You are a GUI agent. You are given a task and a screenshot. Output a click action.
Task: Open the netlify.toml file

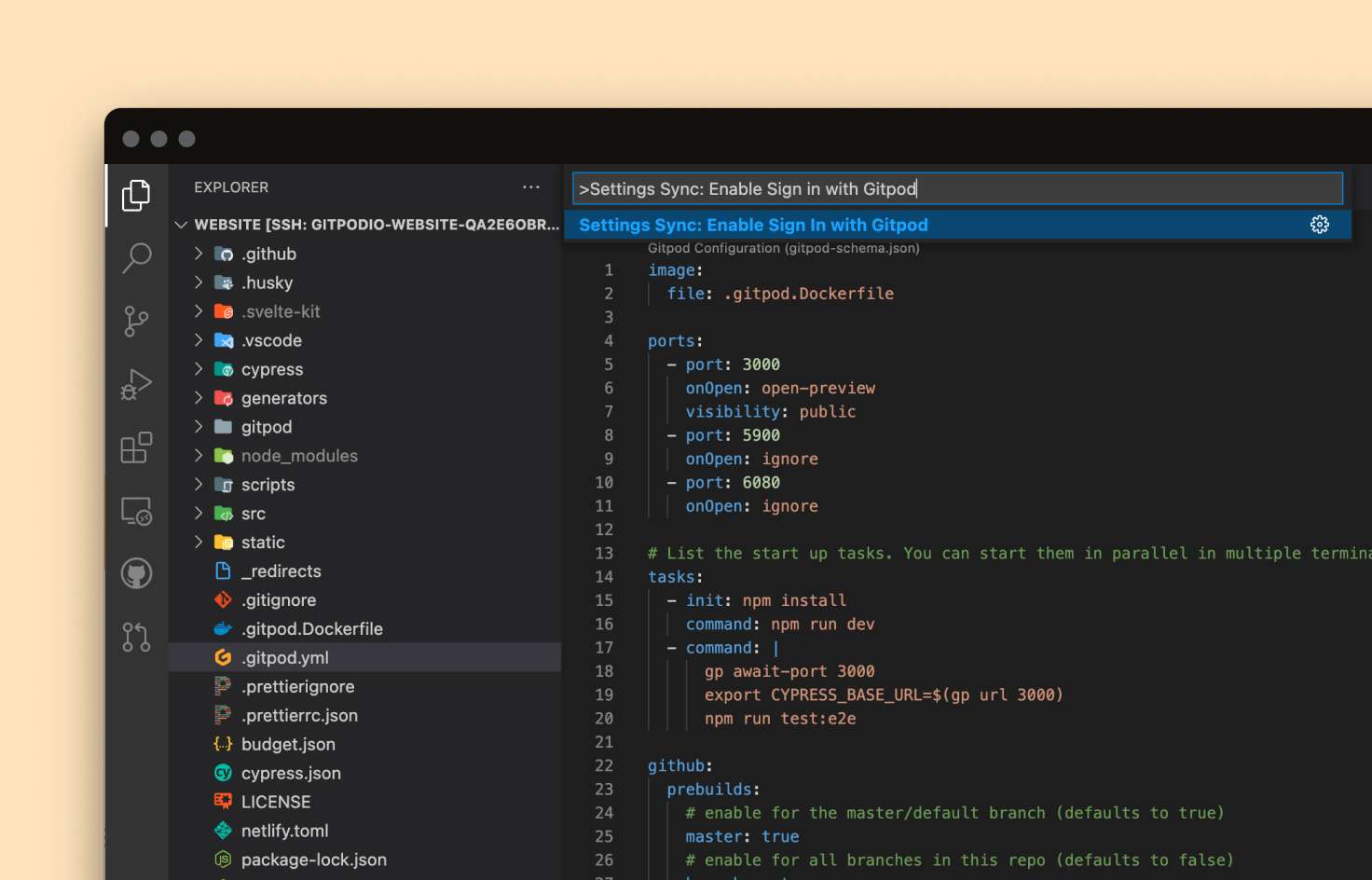pyautogui.click(x=284, y=831)
